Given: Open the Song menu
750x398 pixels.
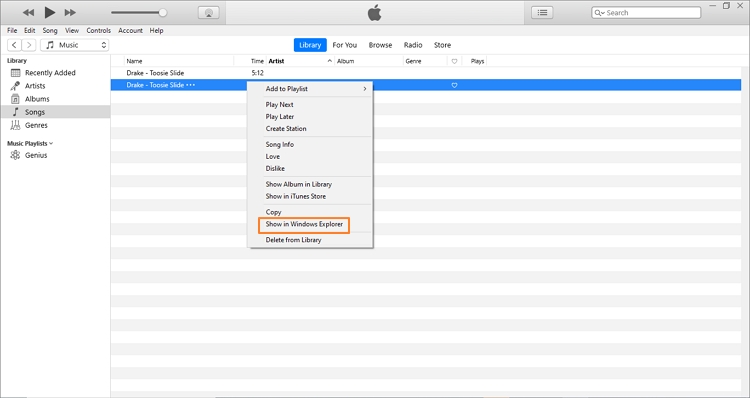Looking at the screenshot, I should pyautogui.click(x=50, y=30).
